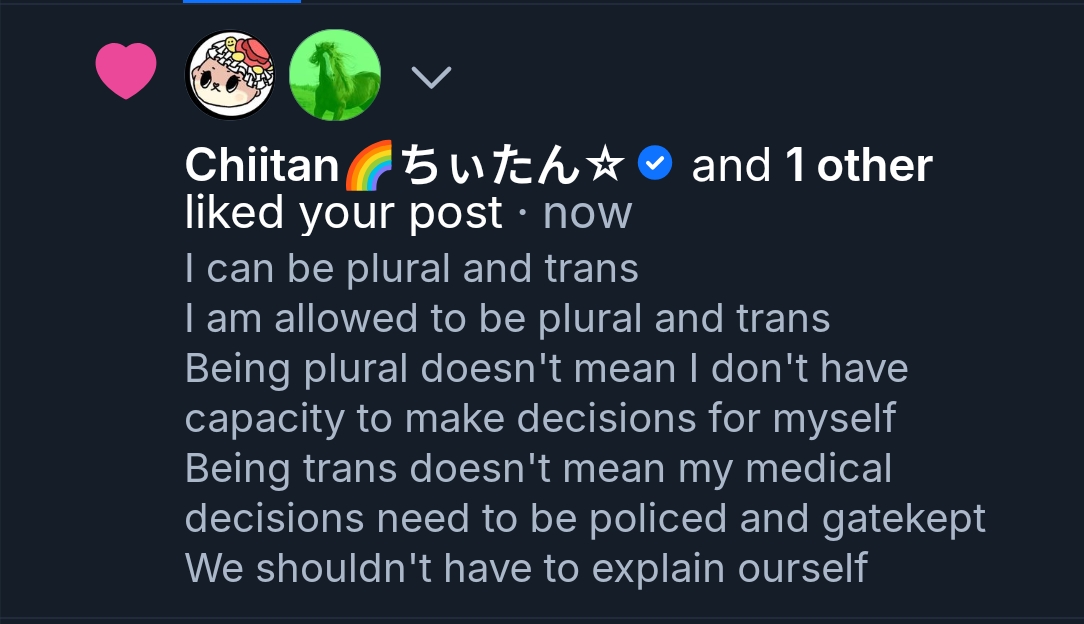Select the blue active tab indicator
Image resolution: width=1084 pixels, height=624 pixels.
click(242, 2)
